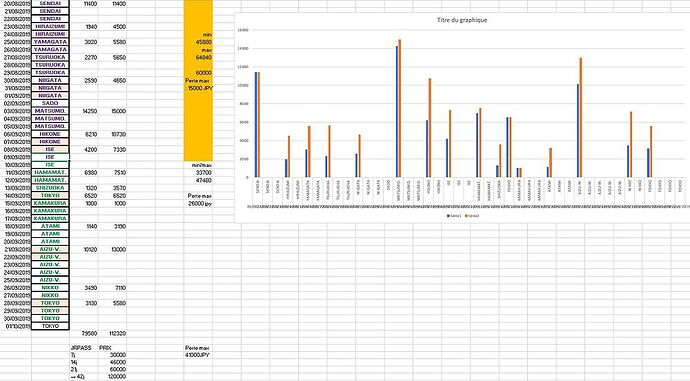Select the orange AIZU-V. bar in chart

pyautogui.click(x=581, y=117)
